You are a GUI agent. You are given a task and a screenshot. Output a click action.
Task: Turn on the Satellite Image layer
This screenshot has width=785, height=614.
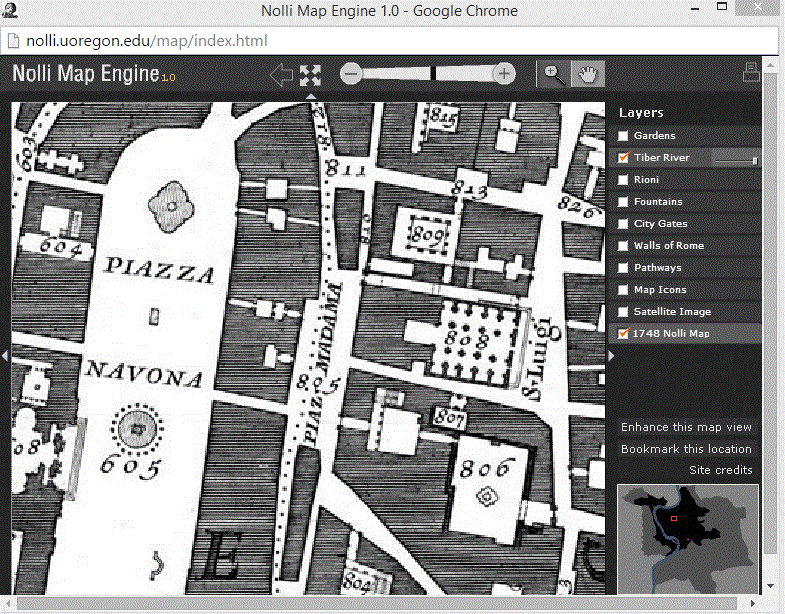624,312
